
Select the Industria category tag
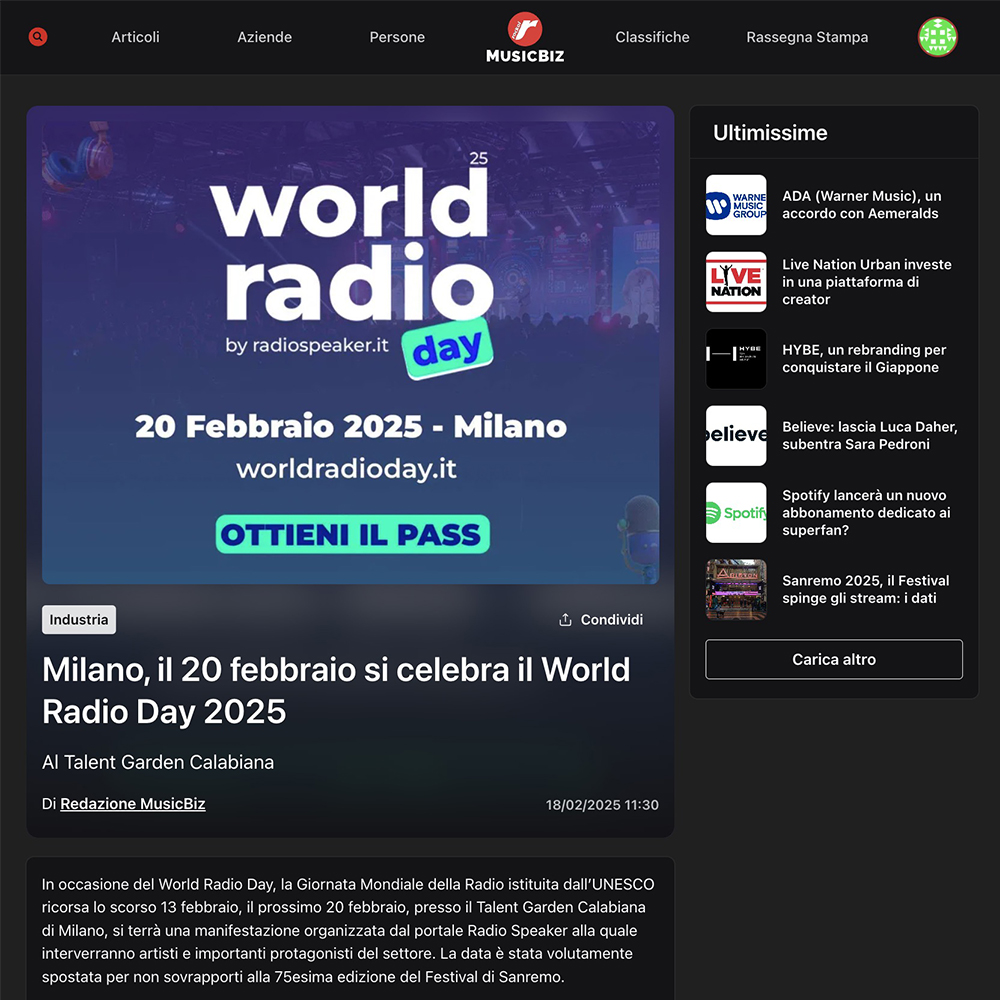coord(79,620)
